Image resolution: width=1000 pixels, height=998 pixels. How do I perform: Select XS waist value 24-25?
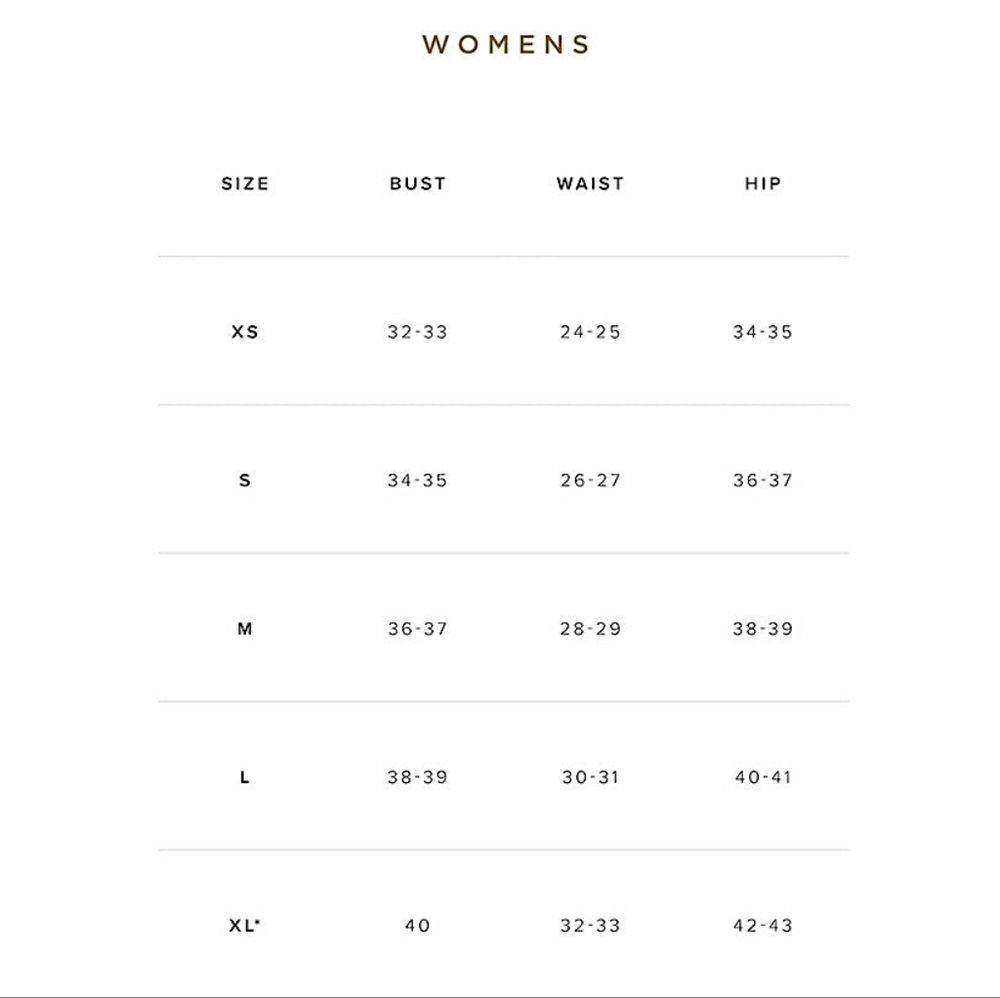(591, 332)
